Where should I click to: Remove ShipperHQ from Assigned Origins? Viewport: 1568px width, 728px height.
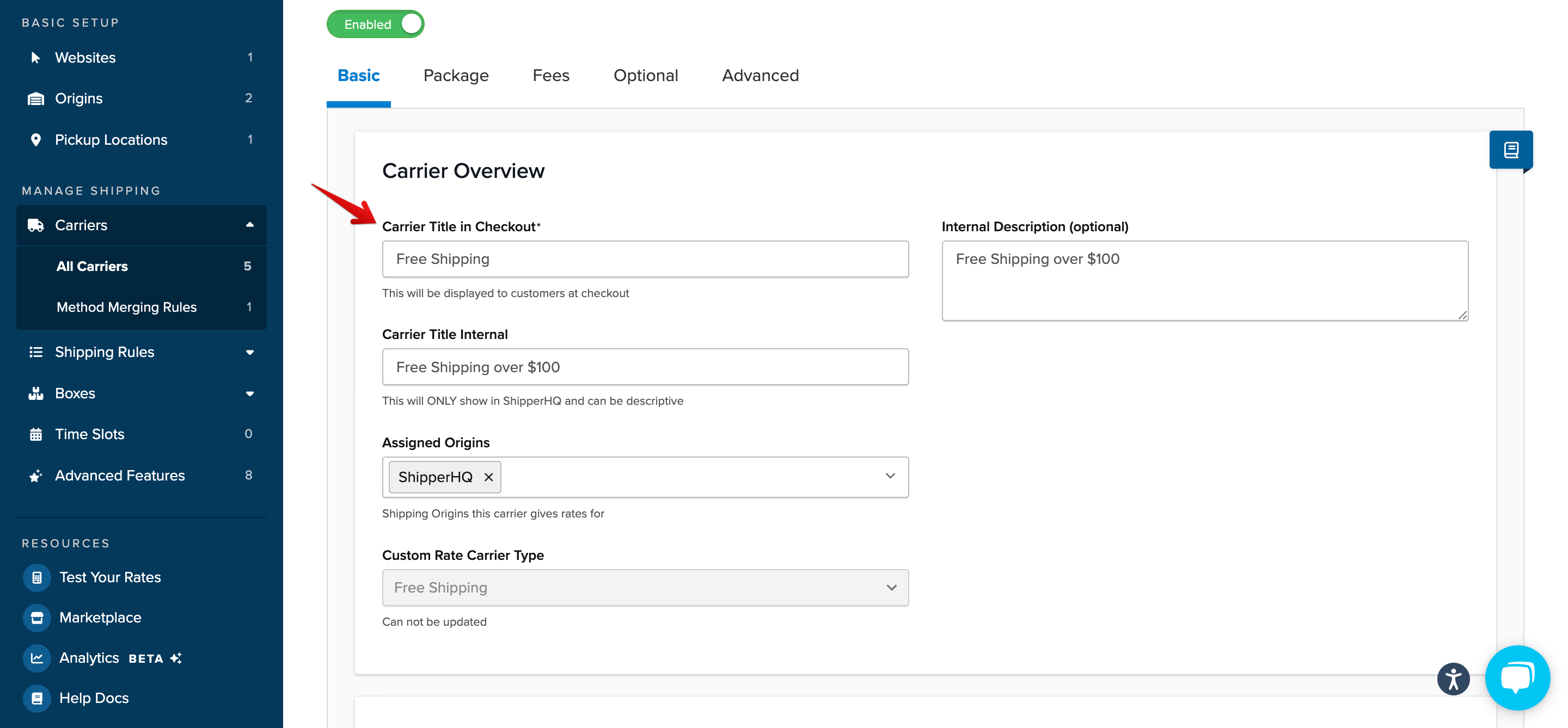tap(488, 477)
